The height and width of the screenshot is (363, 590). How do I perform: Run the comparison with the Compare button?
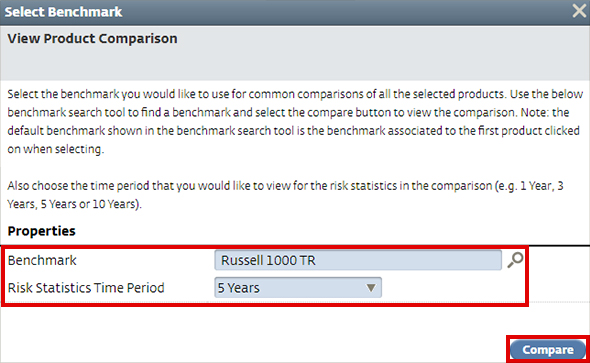pos(548,350)
